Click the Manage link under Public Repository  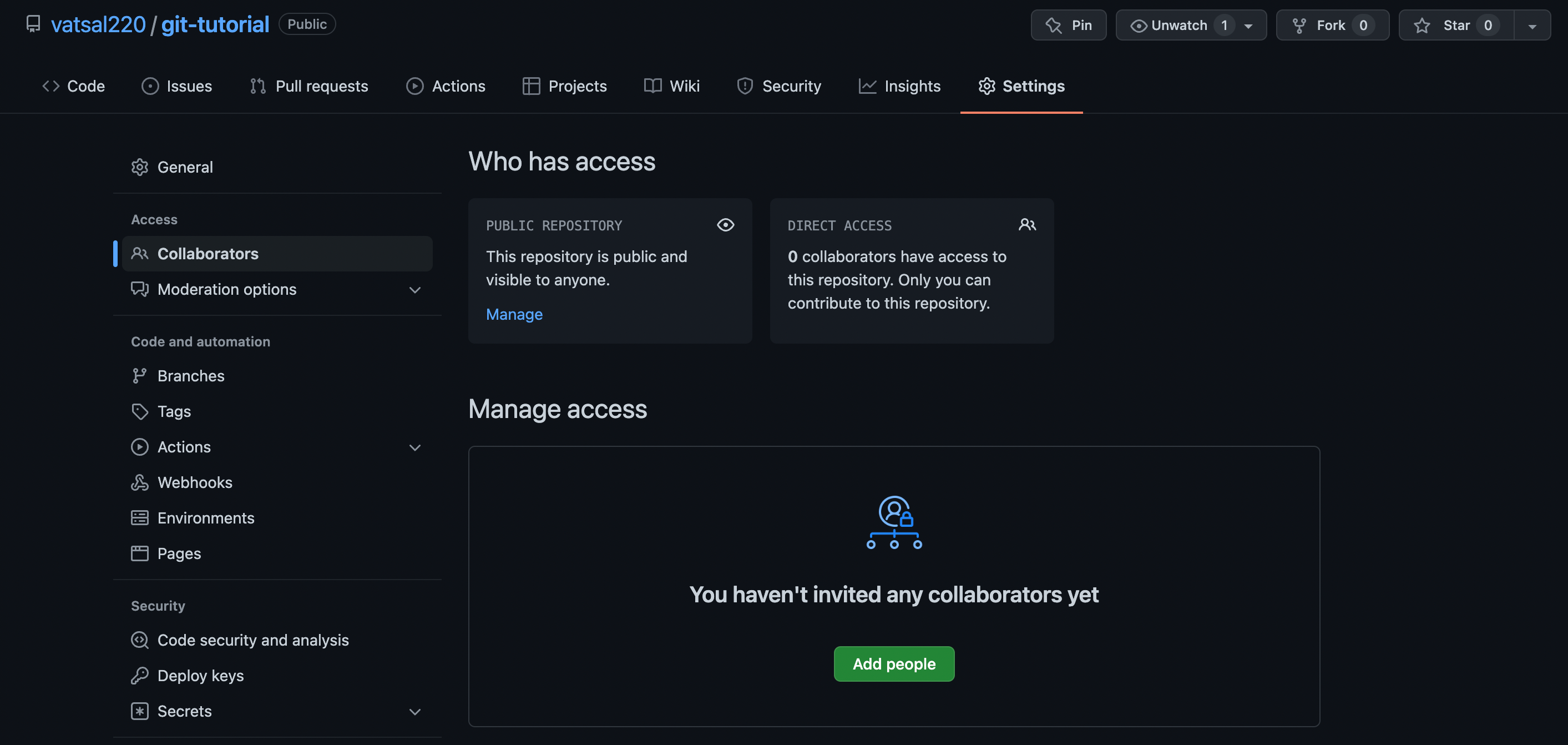tap(514, 314)
